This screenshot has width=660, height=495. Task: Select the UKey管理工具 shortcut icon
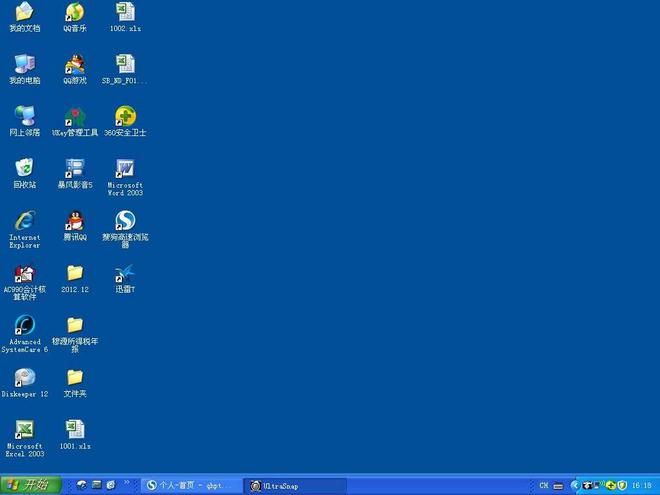coord(75,121)
